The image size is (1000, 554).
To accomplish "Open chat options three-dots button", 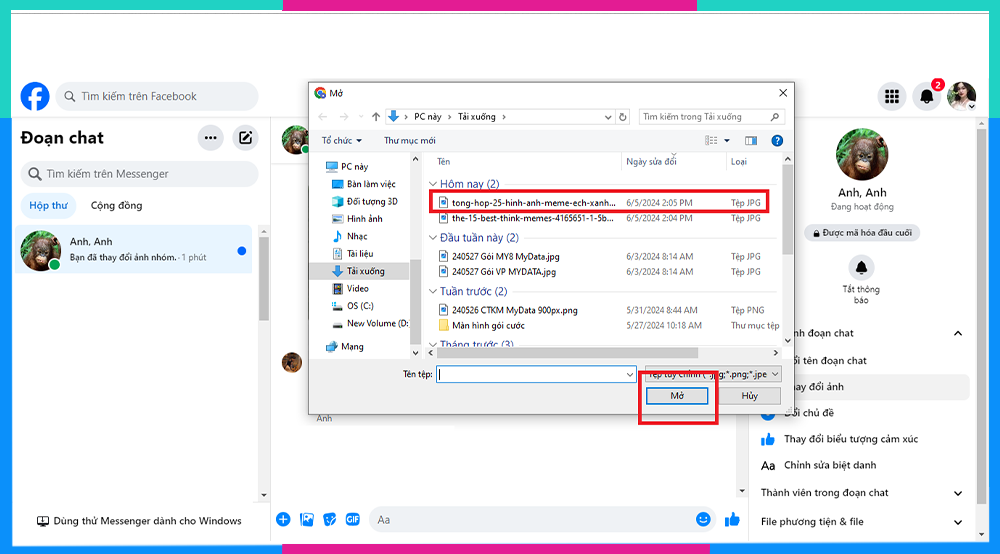I will 210,138.
